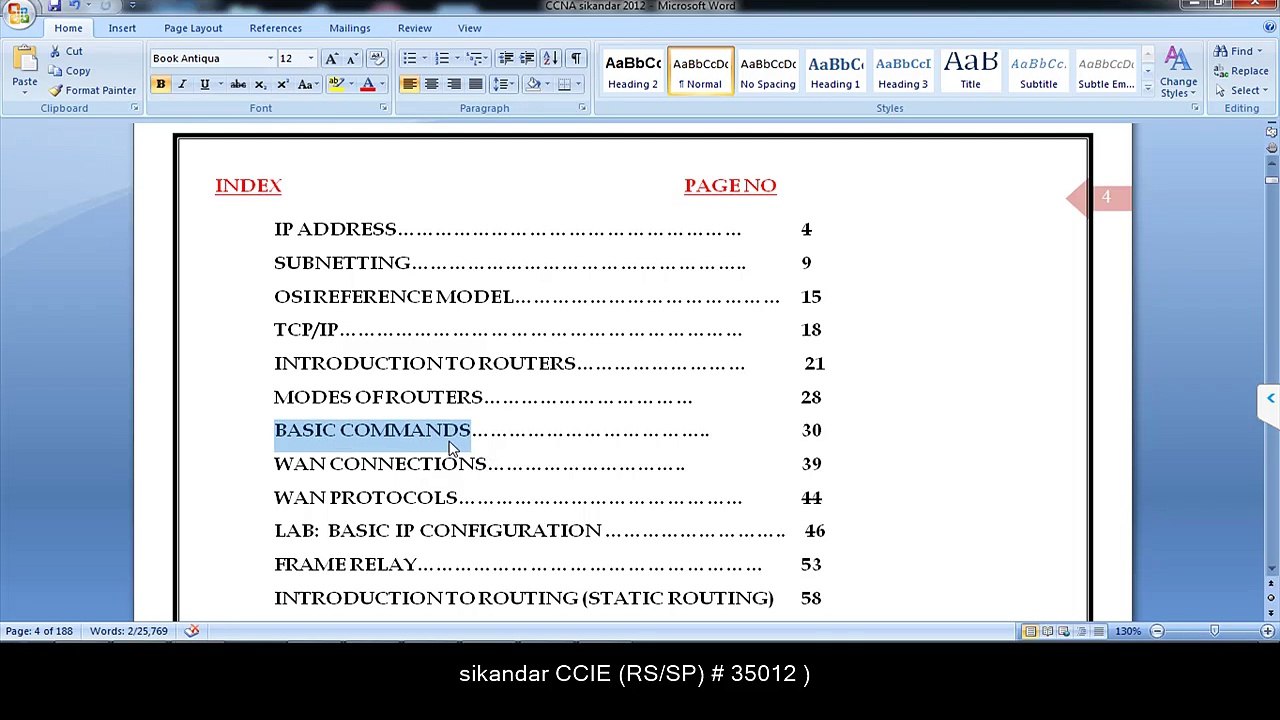Apply the red font color
Image resolution: width=1280 pixels, height=720 pixels.
tap(367, 84)
